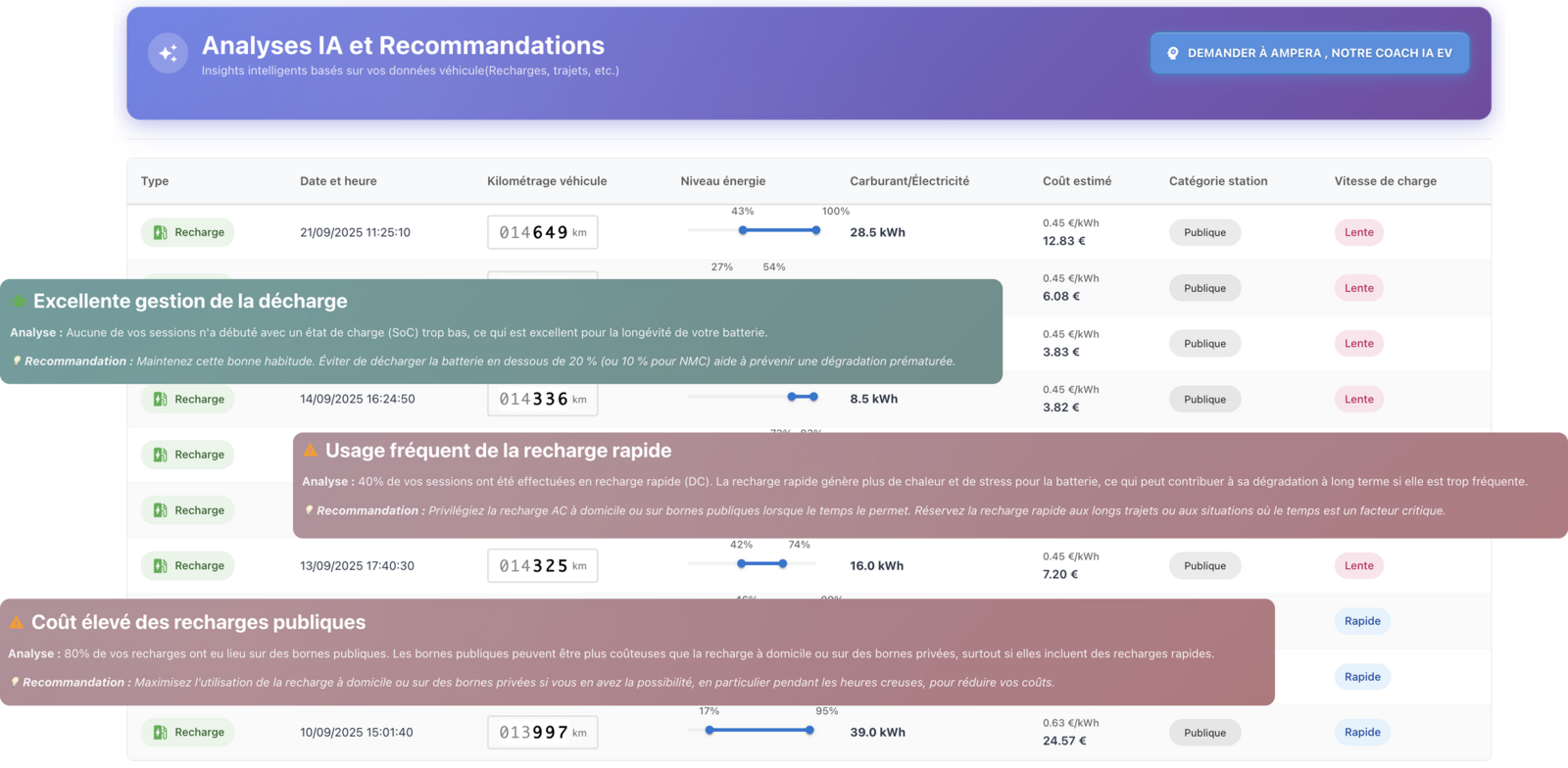This screenshot has height=768, width=1568.
Task: Click charging station icon in the 21/09/2025 row
Action: (x=160, y=232)
